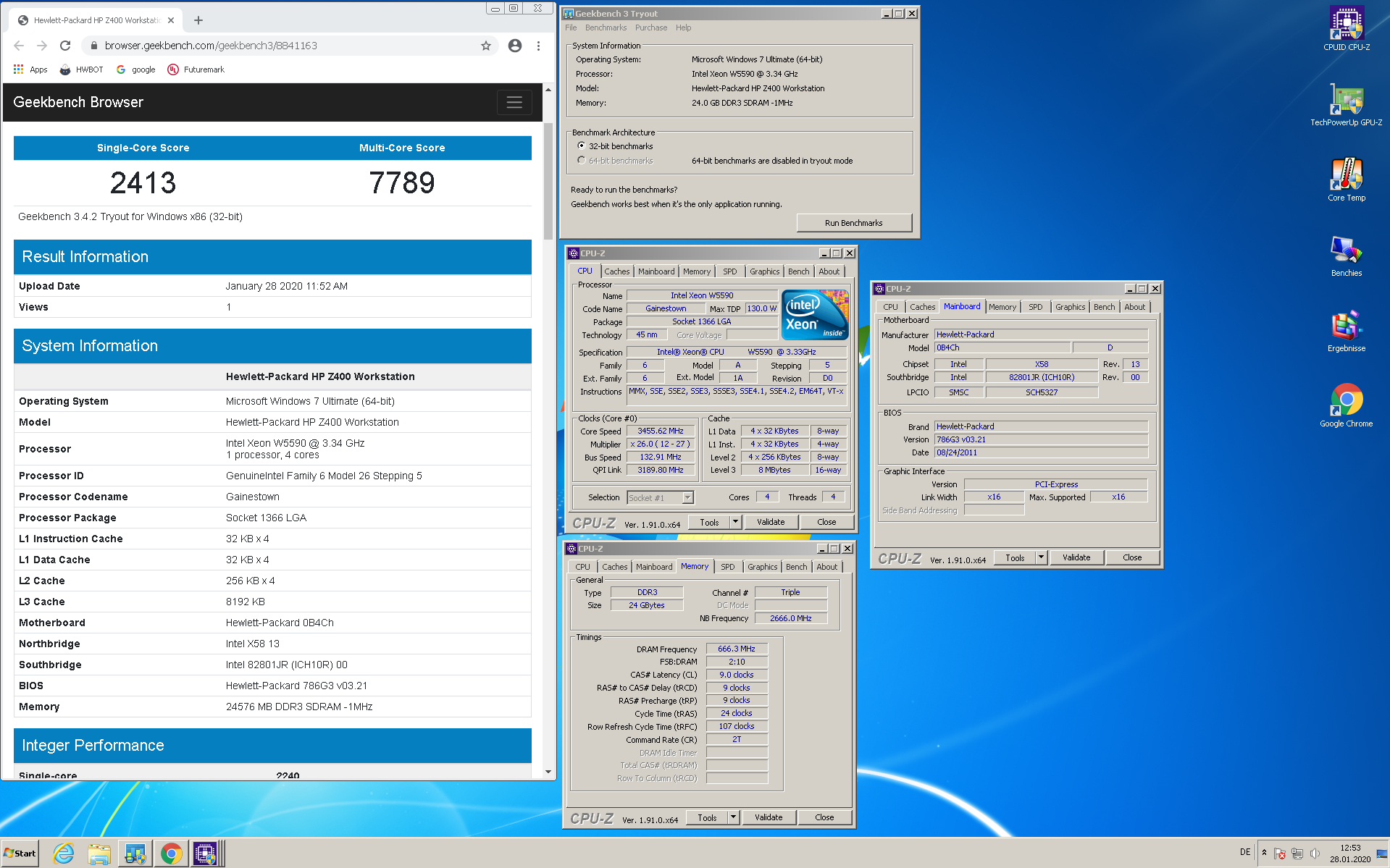
Task: Switch to SPD tab in Memory window
Action: (728, 567)
